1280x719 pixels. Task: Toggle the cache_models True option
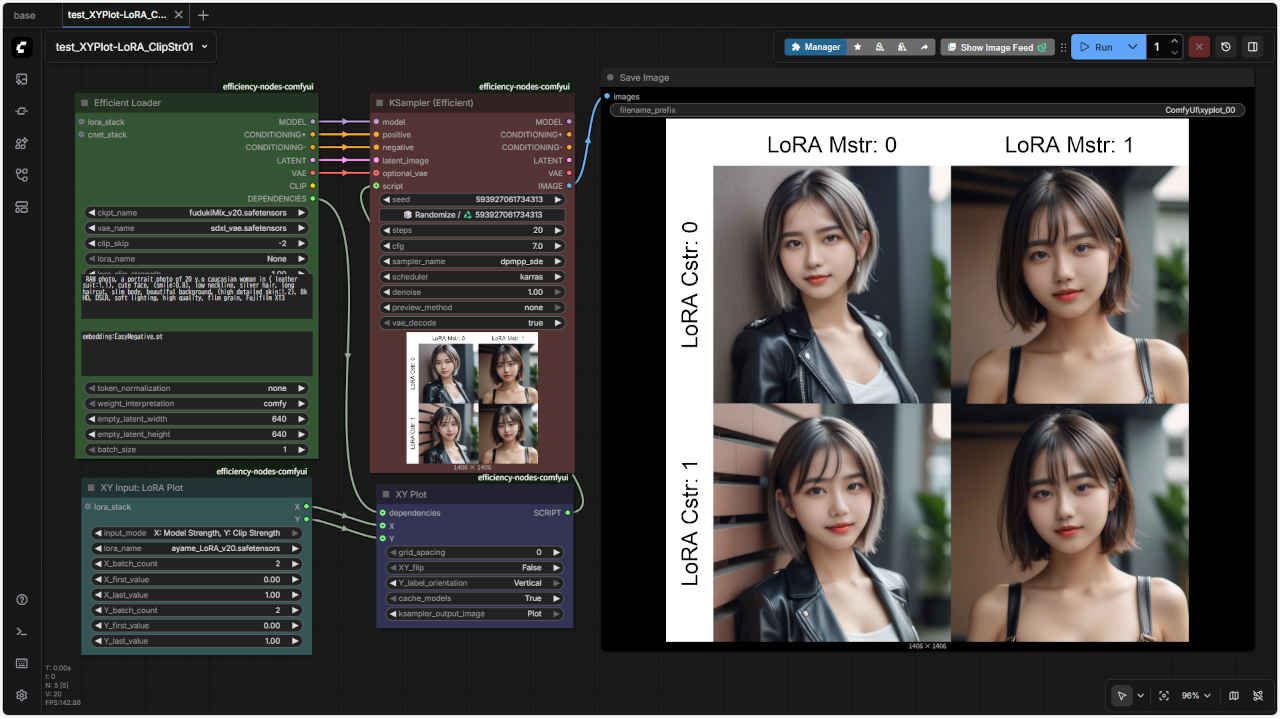pos(475,598)
